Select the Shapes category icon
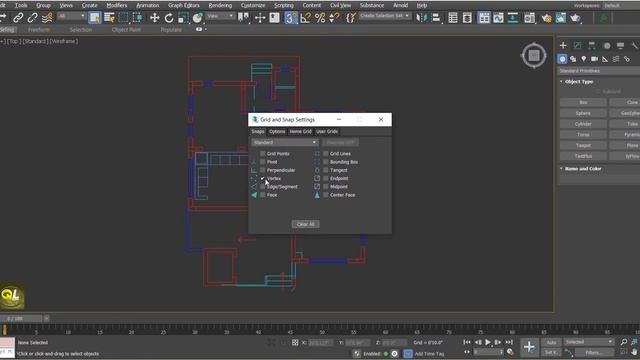Viewport: 640px width, 360px height. pos(573,59)
